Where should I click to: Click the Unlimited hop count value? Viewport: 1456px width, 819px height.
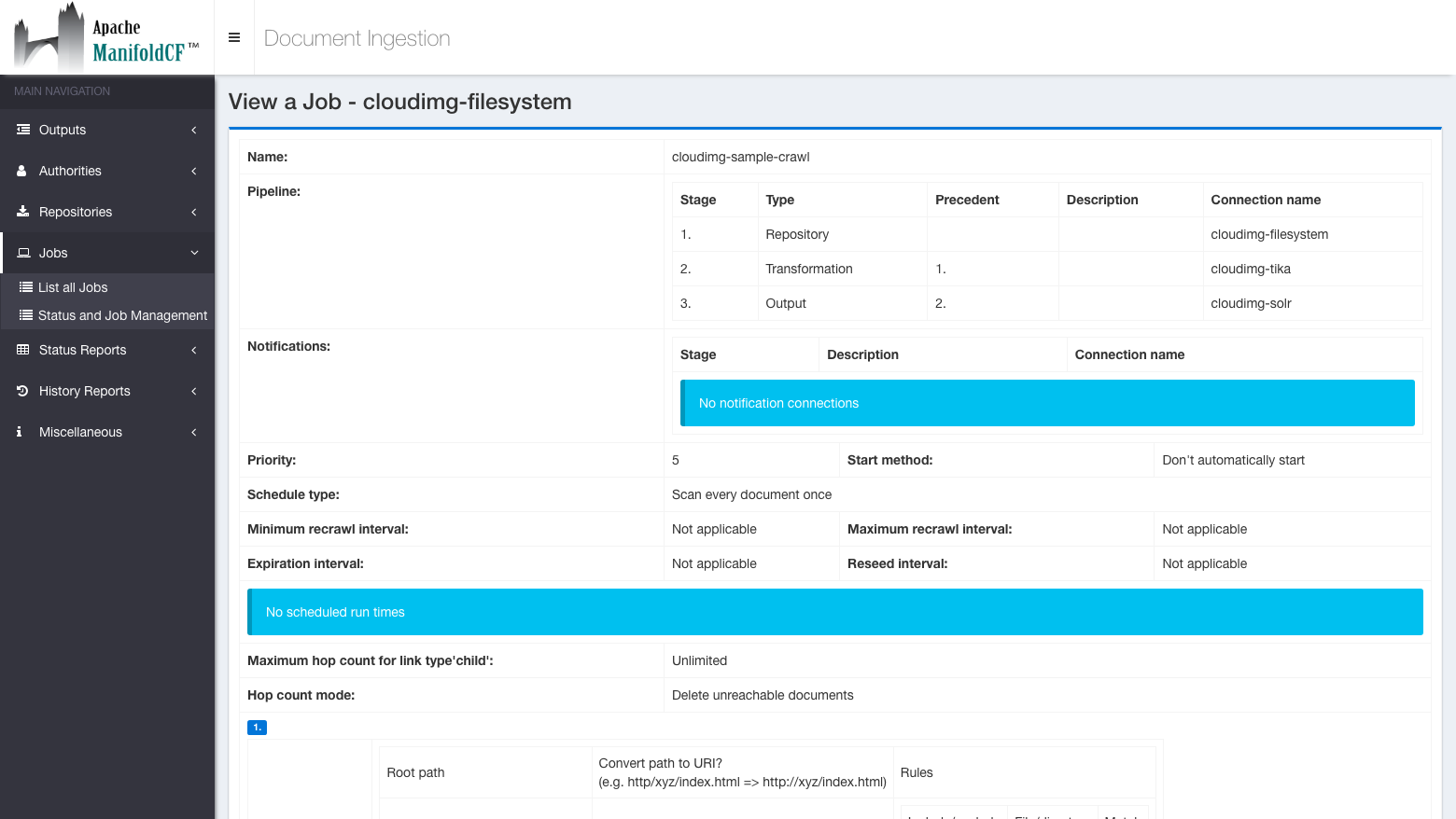pos(699,660)
